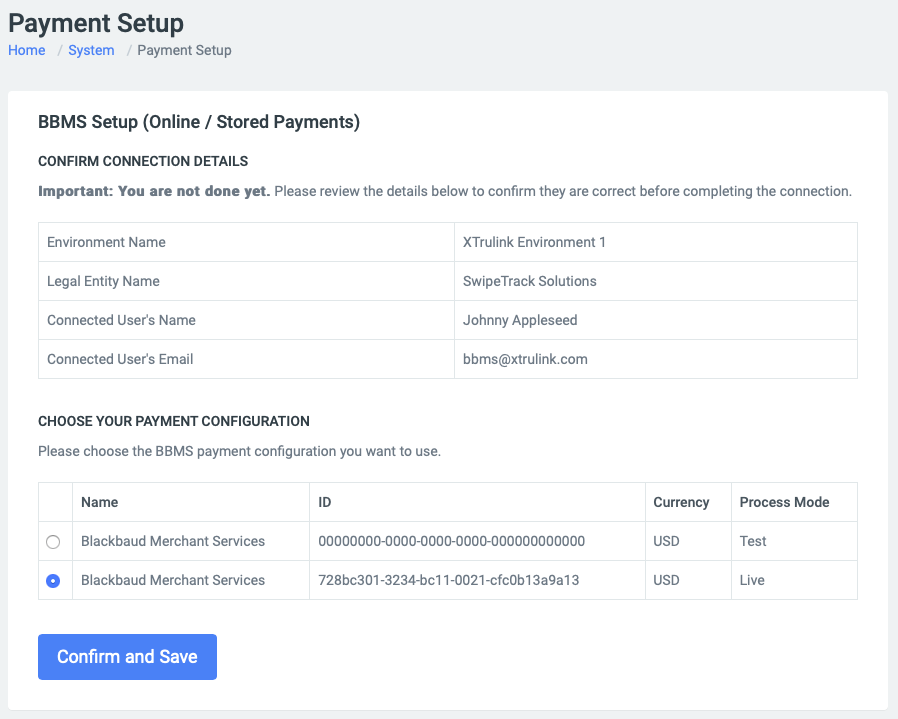Click 'Please choose the BBMS payment configuration' text
898x719 pixels.
click(x=239, y=451)
